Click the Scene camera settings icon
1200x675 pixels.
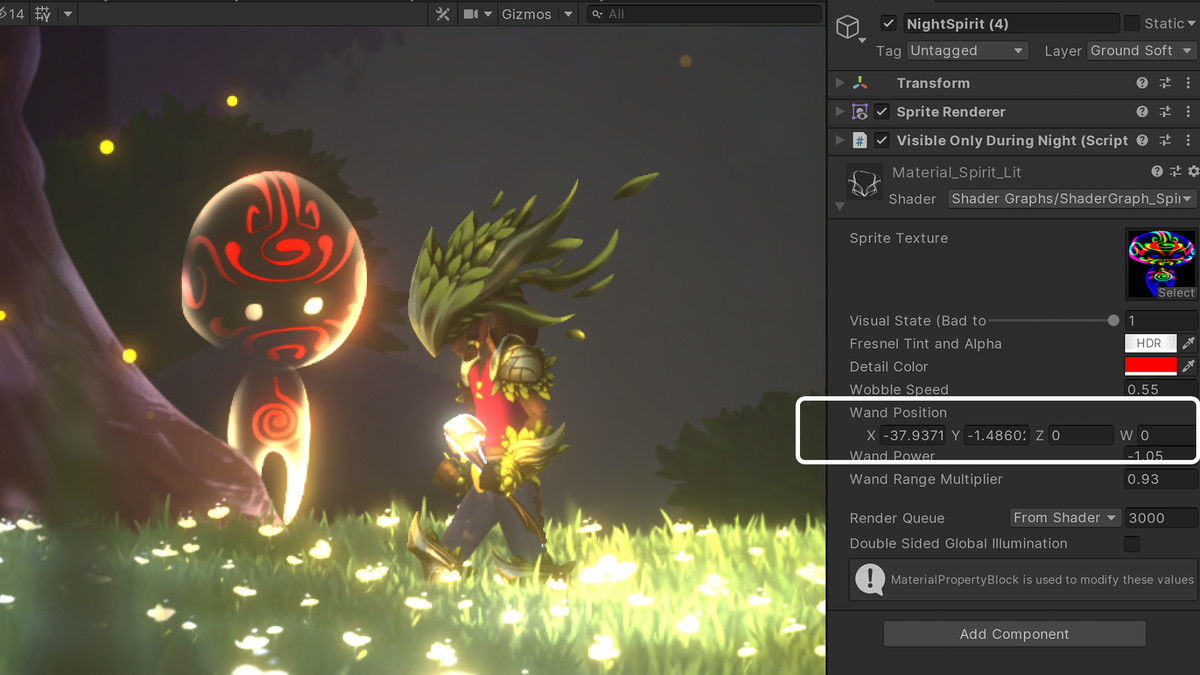click(471, 14)
